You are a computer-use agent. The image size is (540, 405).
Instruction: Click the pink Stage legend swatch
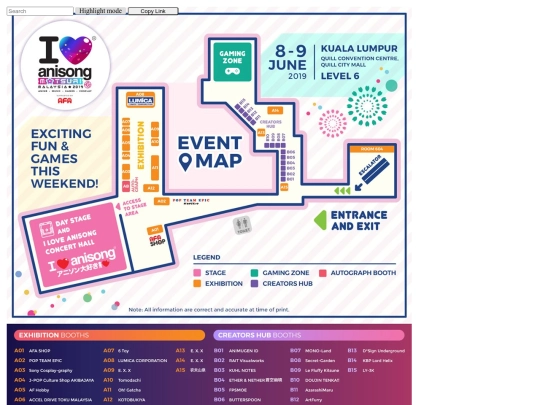197,273
